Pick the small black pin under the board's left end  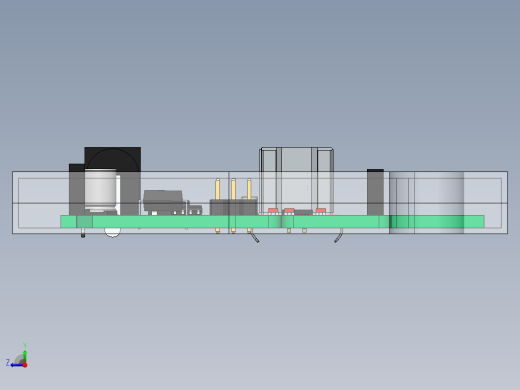[x=83, y=233]
